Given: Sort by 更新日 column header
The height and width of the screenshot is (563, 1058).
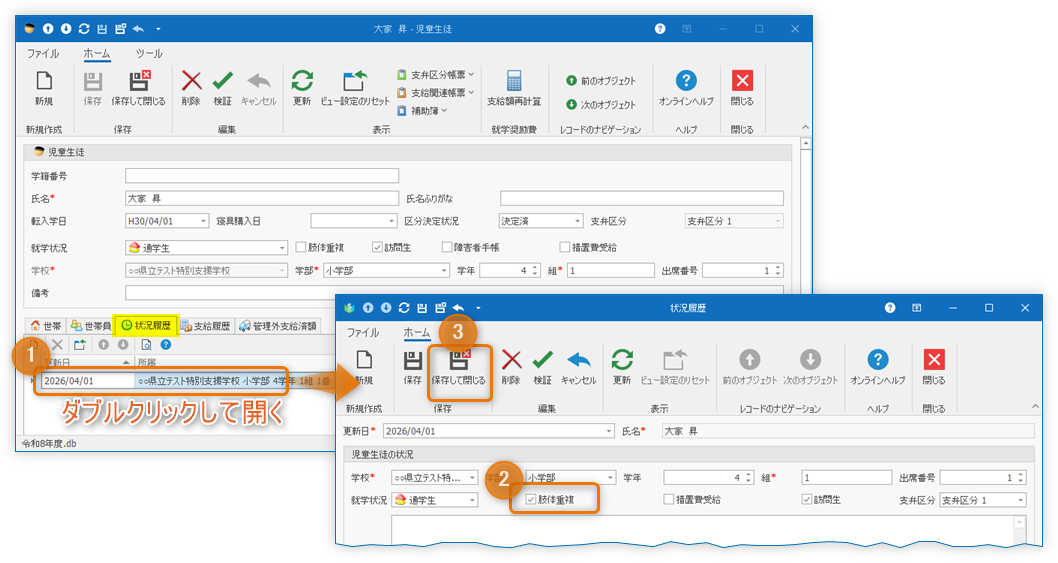Looking at the screenshot, I should point(86,363).
